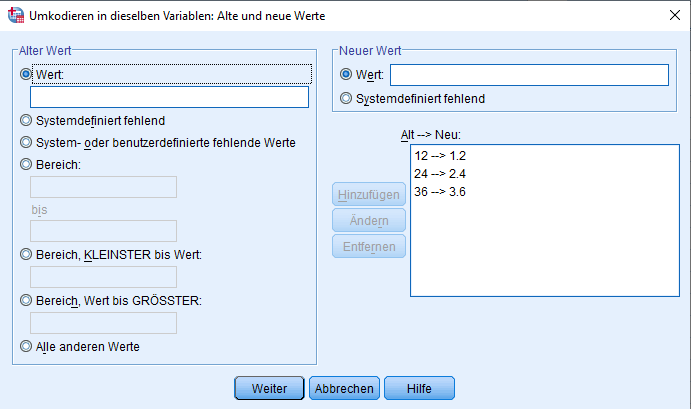Click the old value 'Wert' text field
Screen dimensions: 691x409
tap(170, 97)
